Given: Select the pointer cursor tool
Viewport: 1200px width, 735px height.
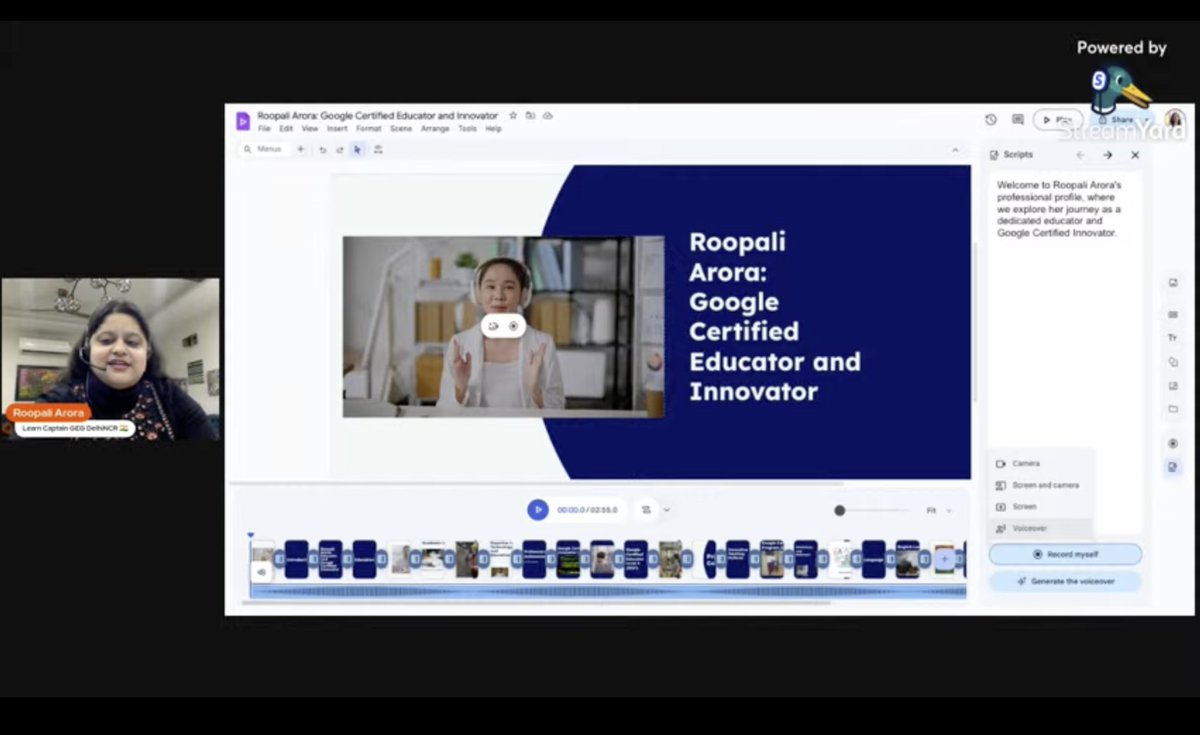Looking at the screenshot, I should (357, 149).
